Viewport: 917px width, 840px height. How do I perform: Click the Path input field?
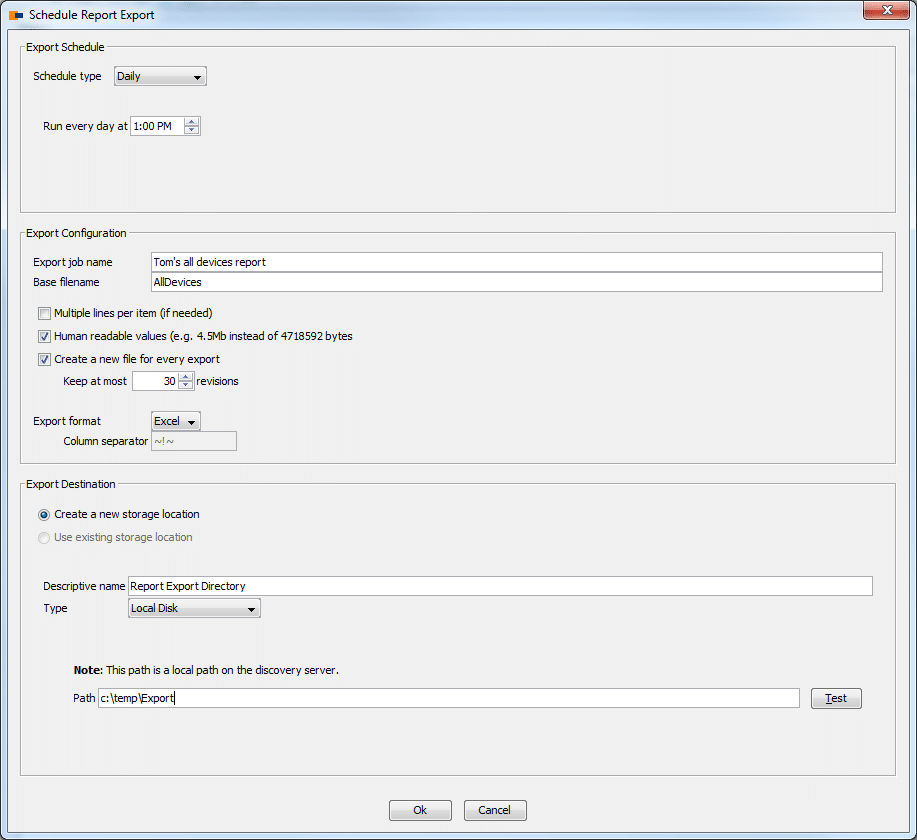448,698
